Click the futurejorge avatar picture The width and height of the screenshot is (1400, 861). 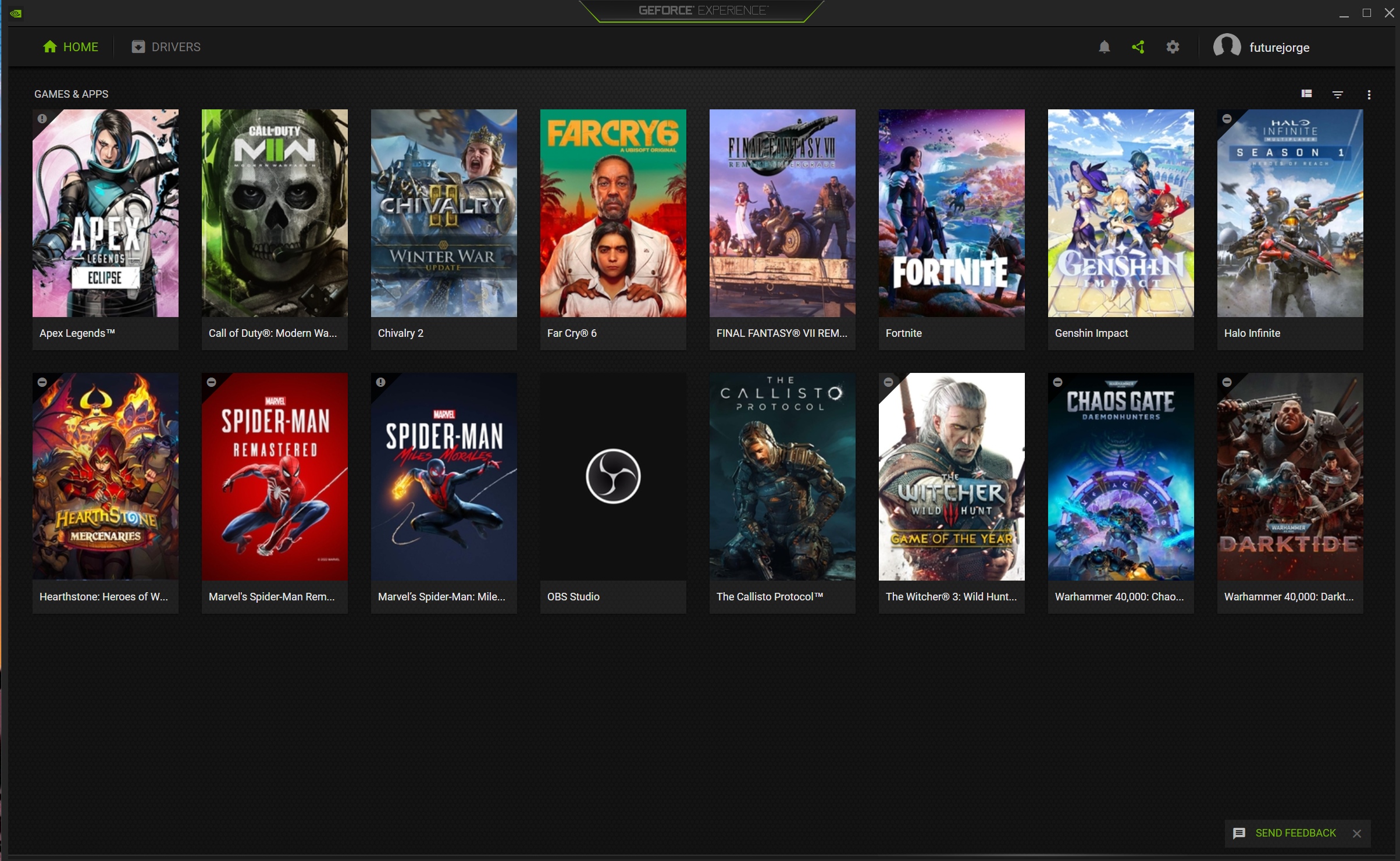[x=1227, y=47]
